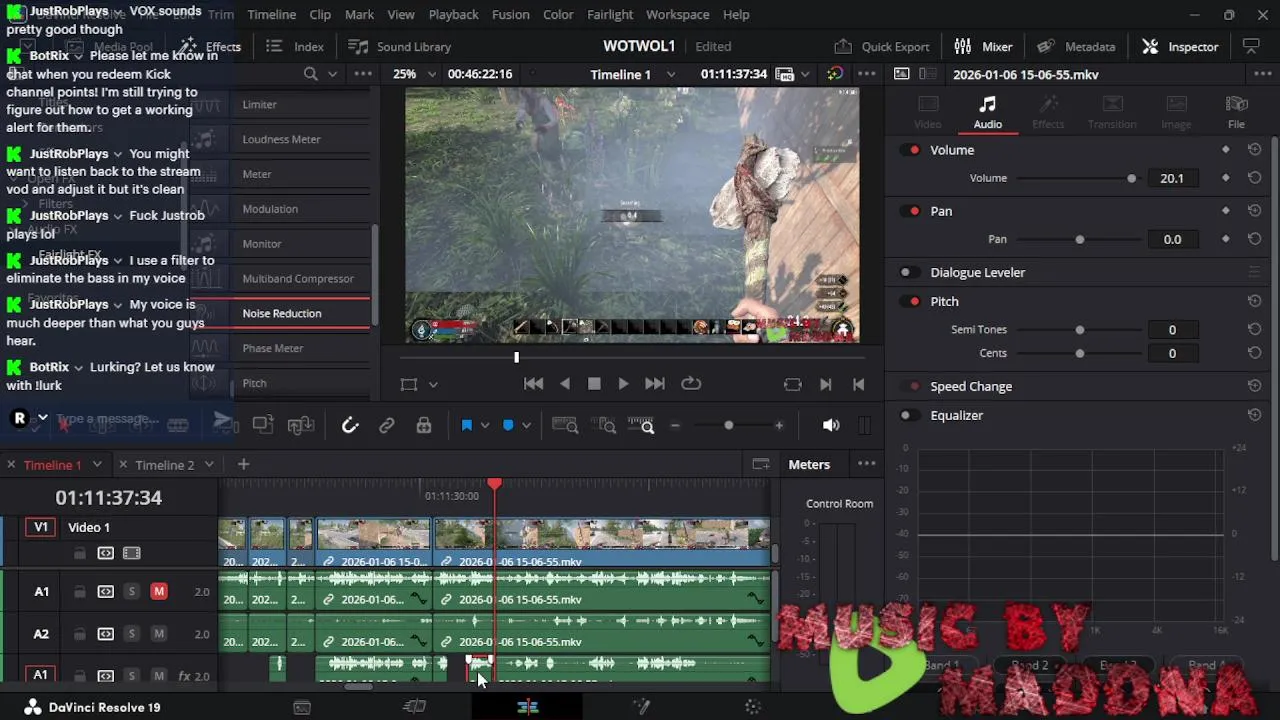Disable the Pan section toggle

910,211
